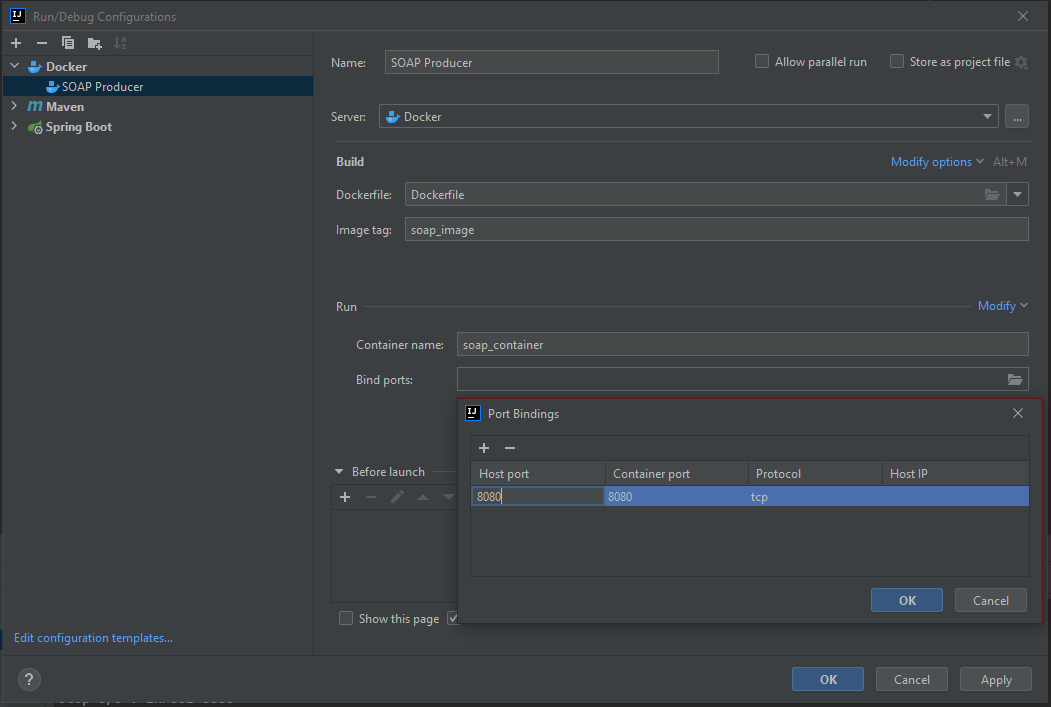Remove the selected port binding
This screenshot has height=707, width=1051.
coord(509,448)
